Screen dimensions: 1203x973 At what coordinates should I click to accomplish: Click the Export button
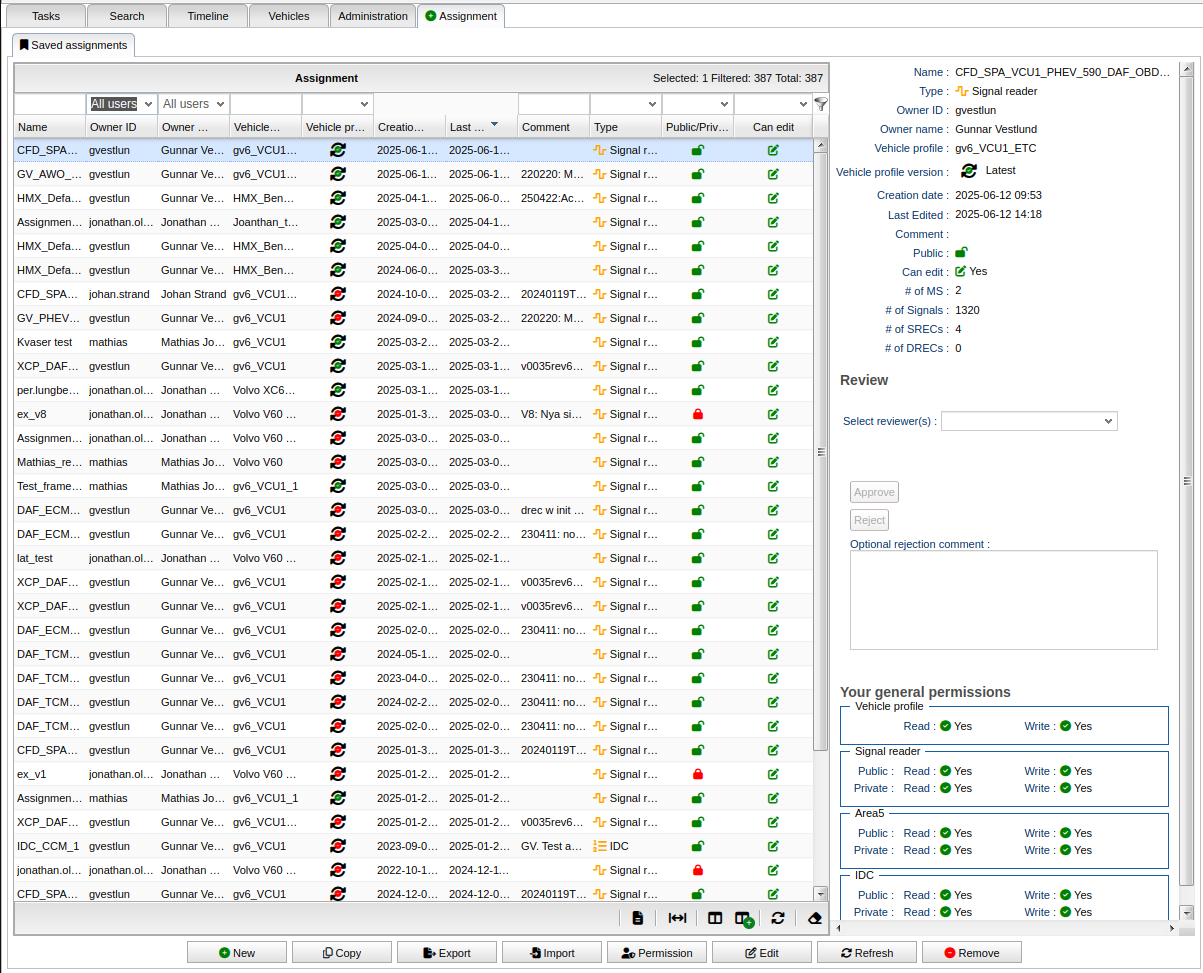click(x=447, y=953)
